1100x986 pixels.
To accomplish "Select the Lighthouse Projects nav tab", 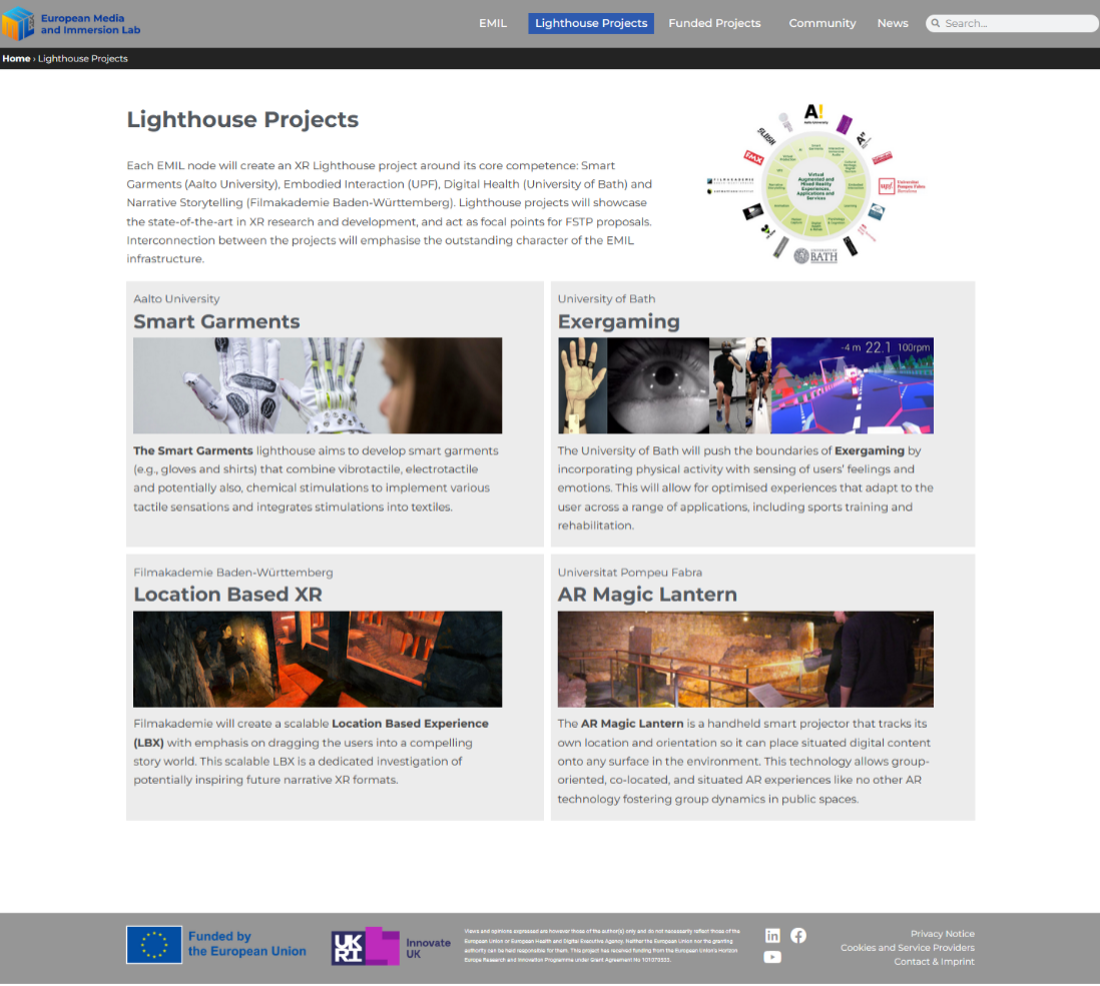I will tap(591, 23).
